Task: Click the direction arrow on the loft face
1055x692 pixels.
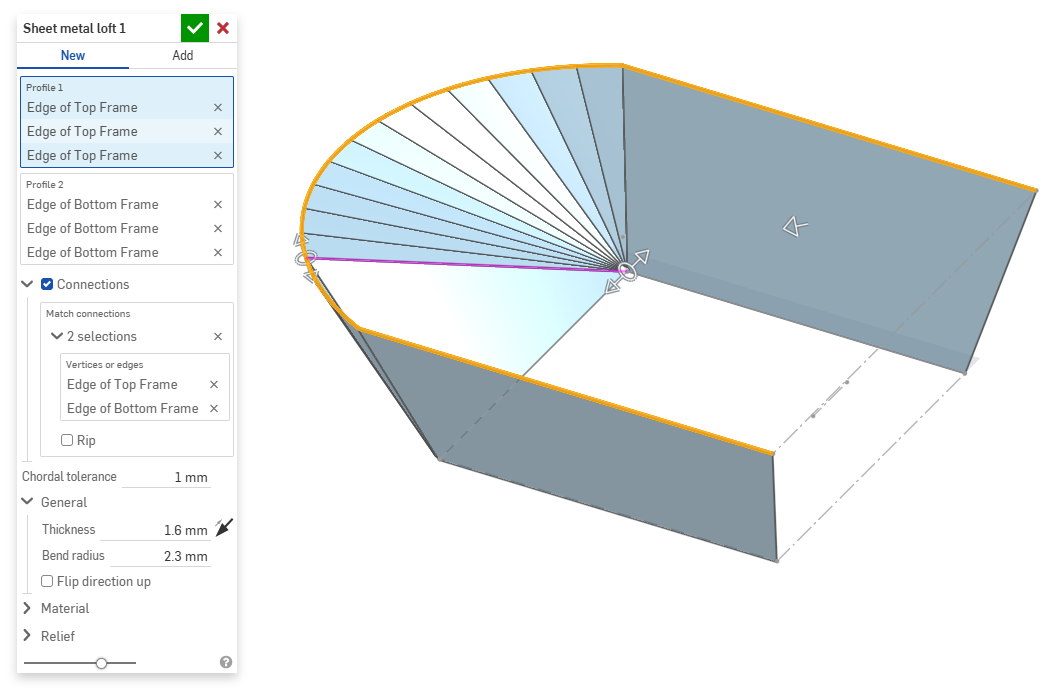Action: pyautogui.click(x=795, y=228)
